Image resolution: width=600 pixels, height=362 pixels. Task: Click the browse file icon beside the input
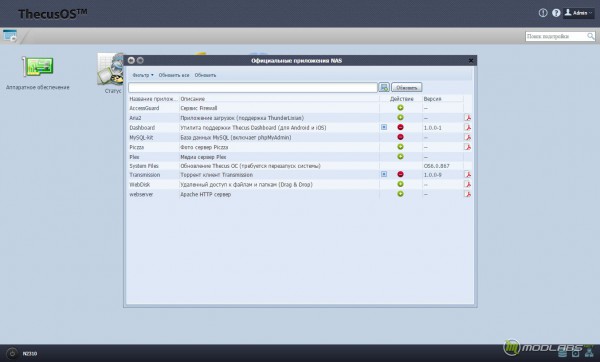coord(384,88)
